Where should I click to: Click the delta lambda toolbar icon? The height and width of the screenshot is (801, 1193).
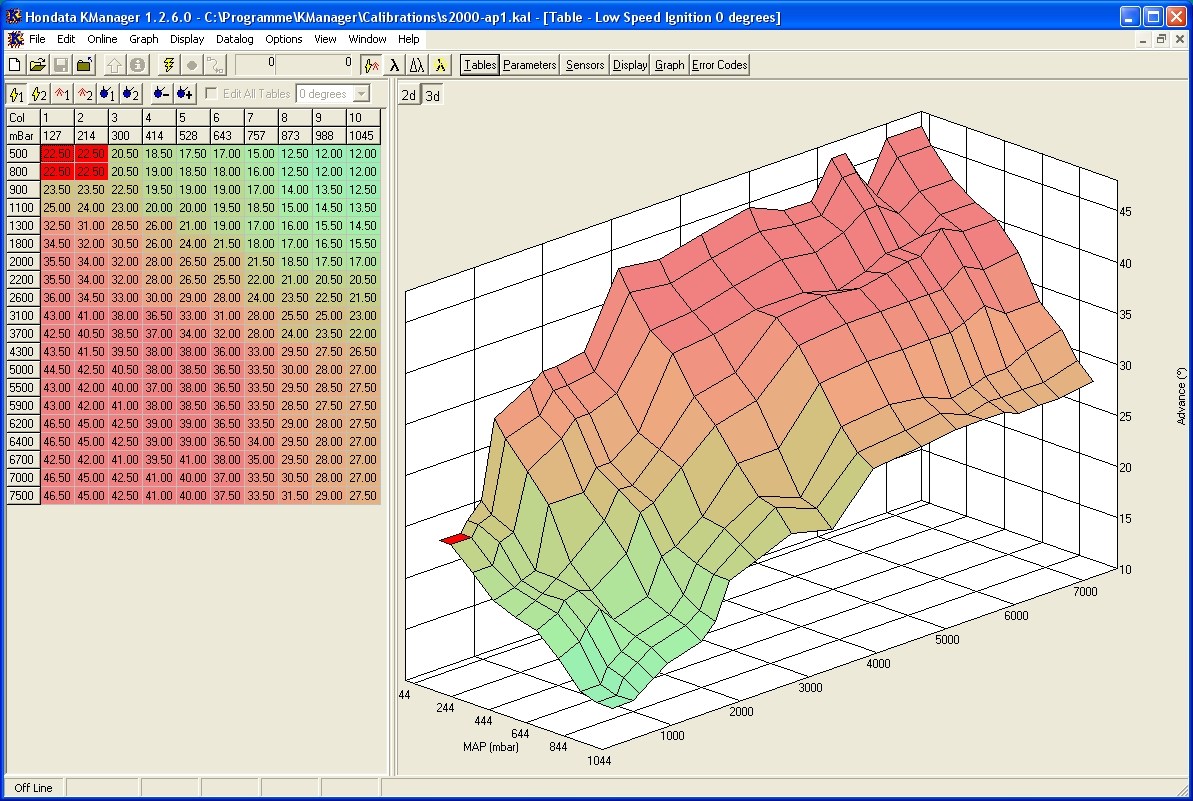pyautogui.click(x=416, y=65)
